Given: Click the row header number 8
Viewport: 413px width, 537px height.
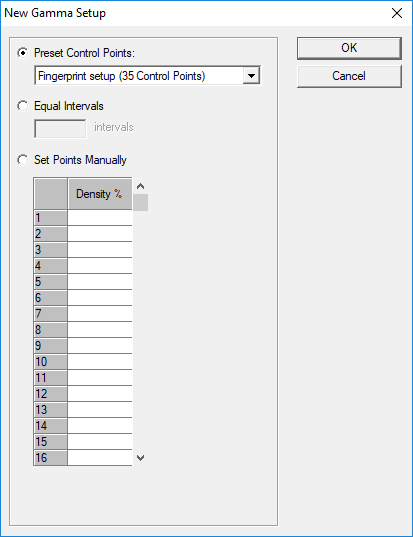Looking at the screenshot, I should point(51,330).
